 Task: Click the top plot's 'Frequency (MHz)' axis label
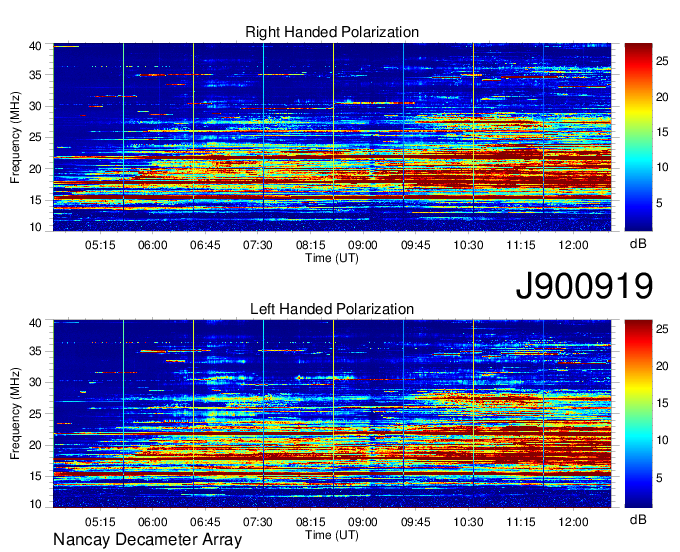click(x=15, y=137)
